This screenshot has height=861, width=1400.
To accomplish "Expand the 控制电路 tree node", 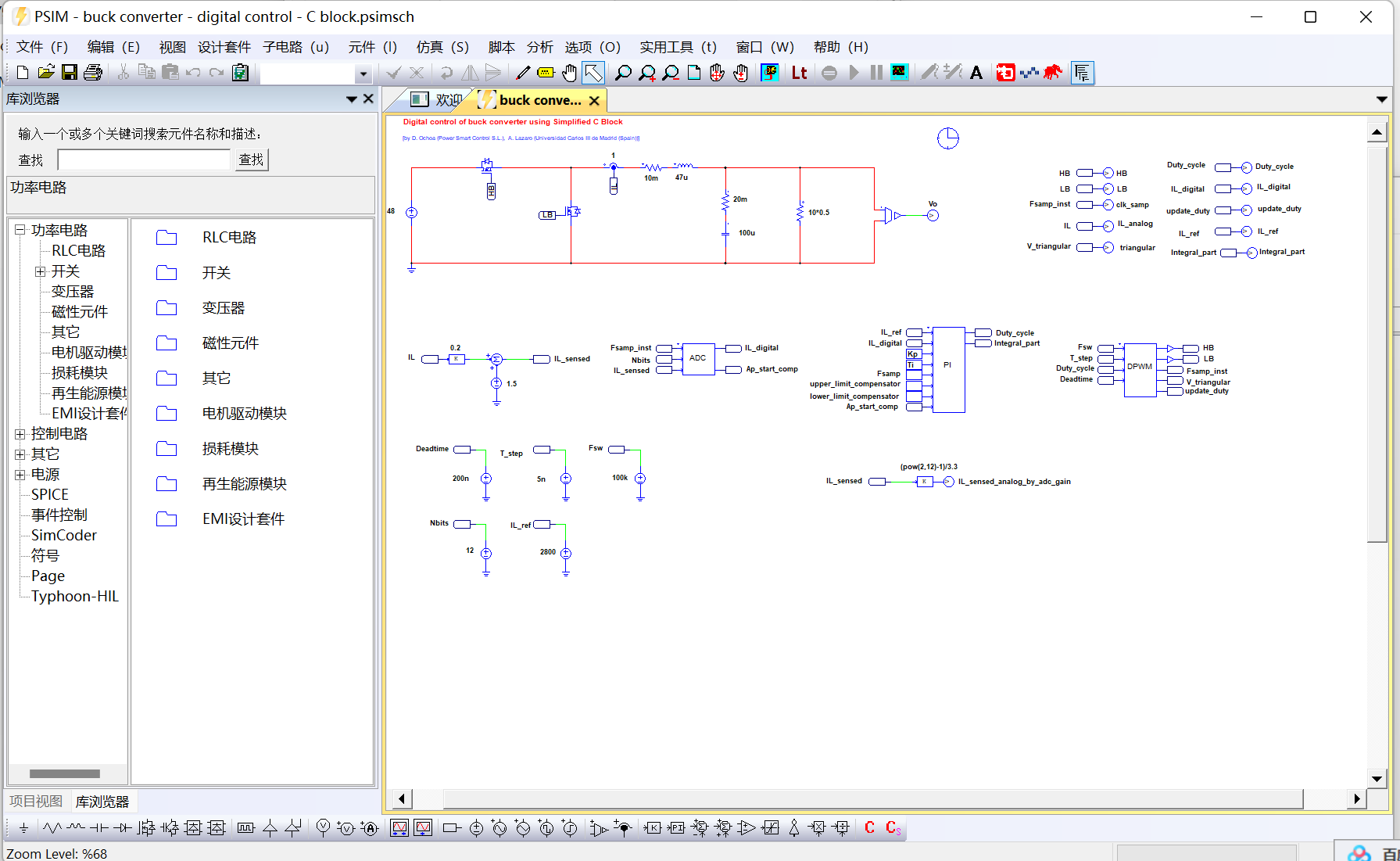I will [19, 433].
